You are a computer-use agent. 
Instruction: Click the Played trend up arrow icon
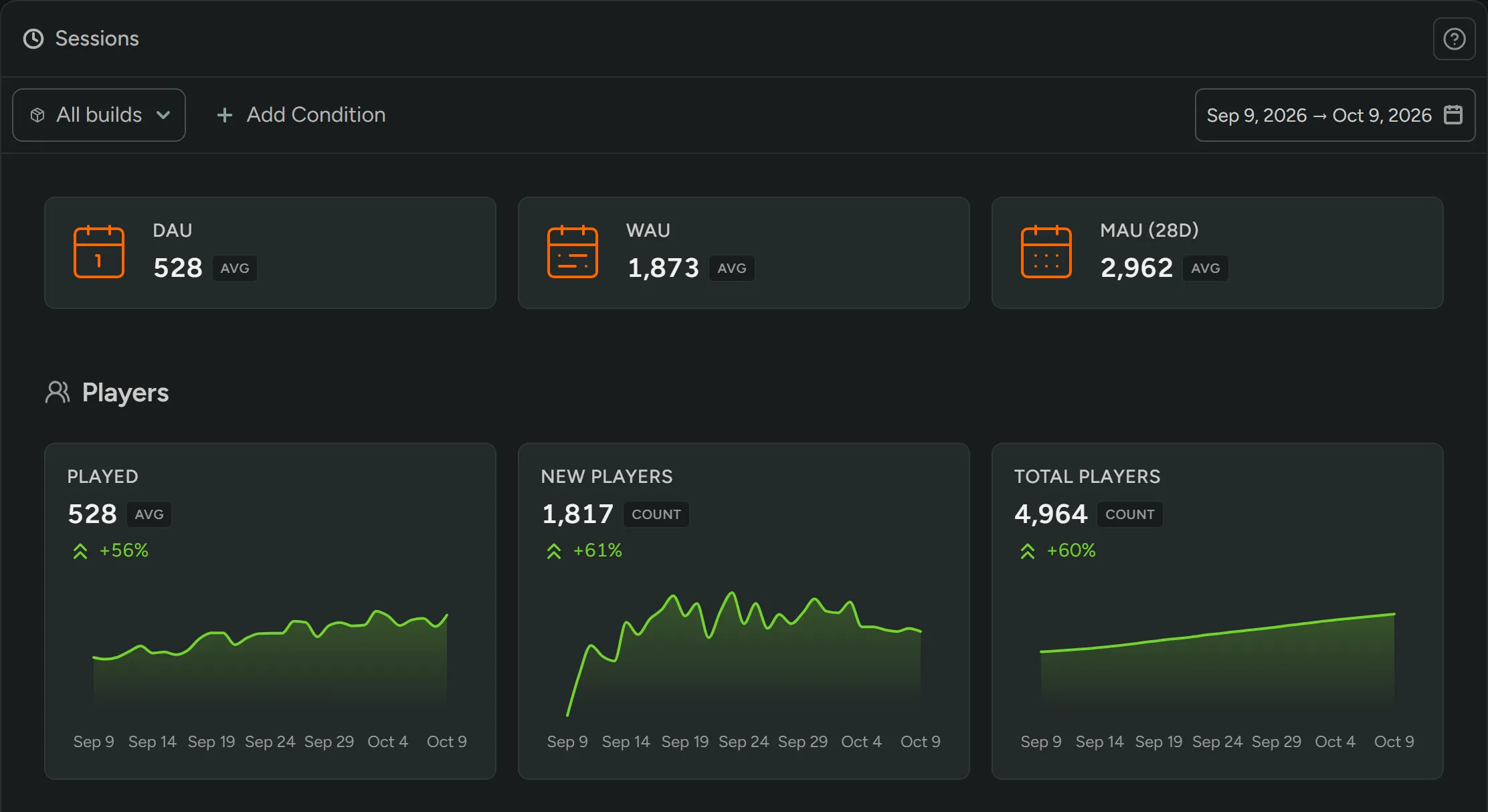[x=80, y=551]
